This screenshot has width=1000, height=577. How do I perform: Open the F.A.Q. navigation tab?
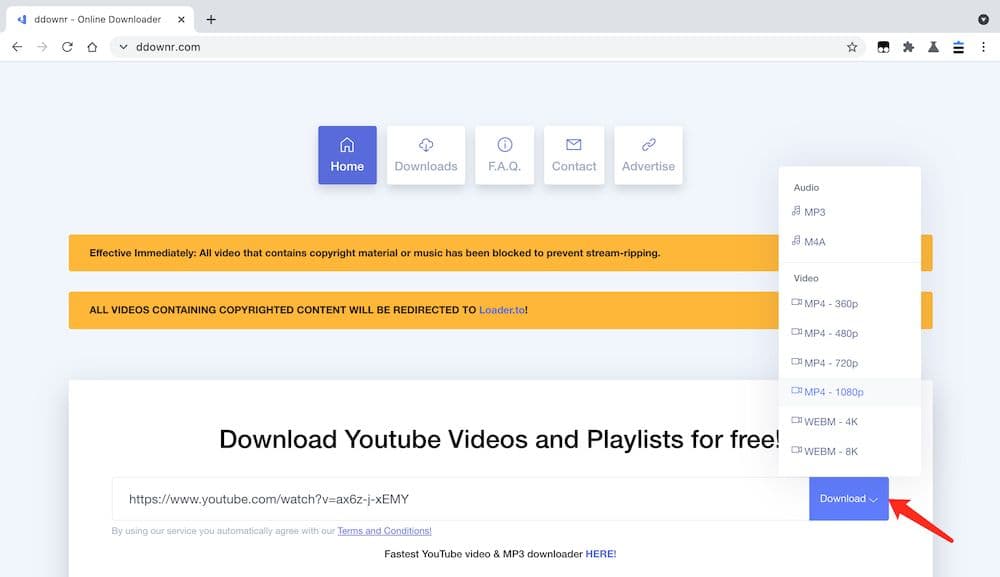point(504,155)
